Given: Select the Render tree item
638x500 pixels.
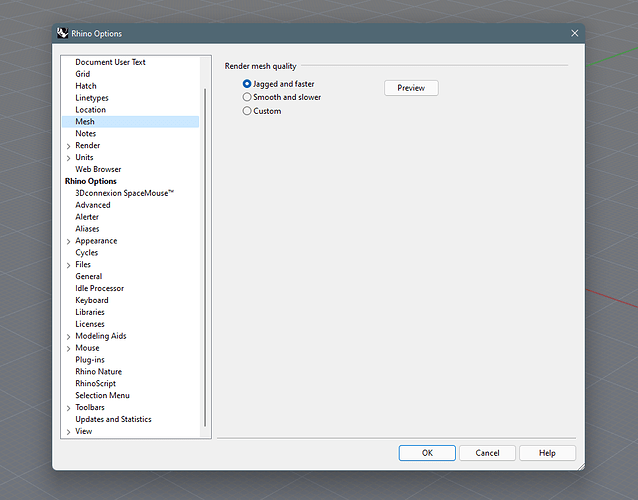Looking at the screenshot, I should (x=87, y=145).
